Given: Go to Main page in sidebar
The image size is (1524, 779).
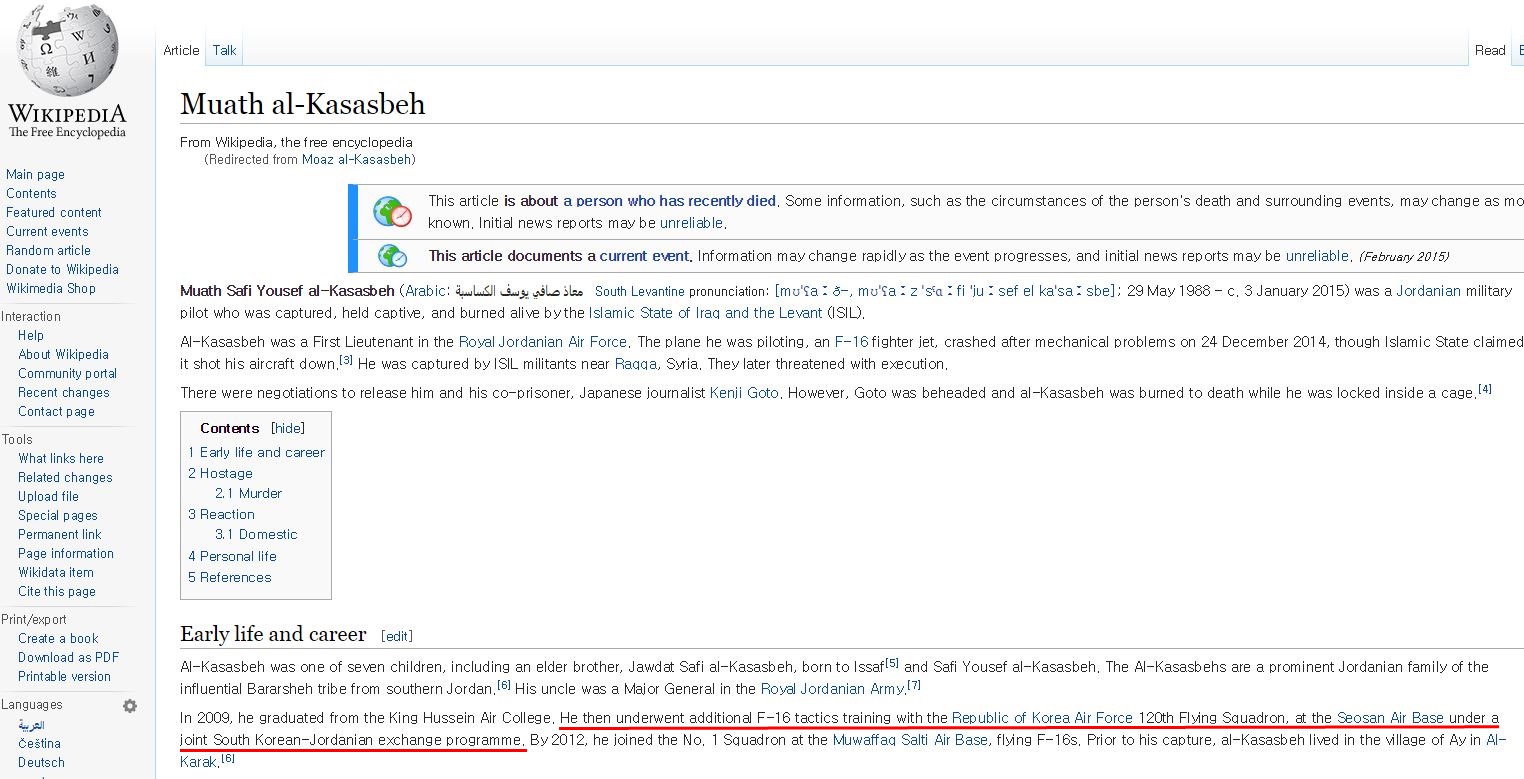Looking at the screenshot, I should (35, 174).
